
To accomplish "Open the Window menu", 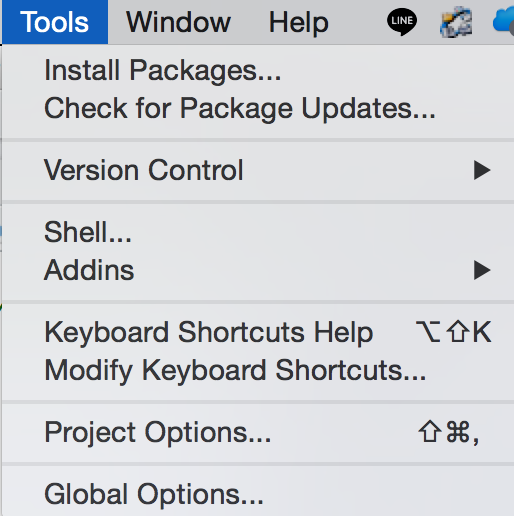I will (x=178, y=22).
